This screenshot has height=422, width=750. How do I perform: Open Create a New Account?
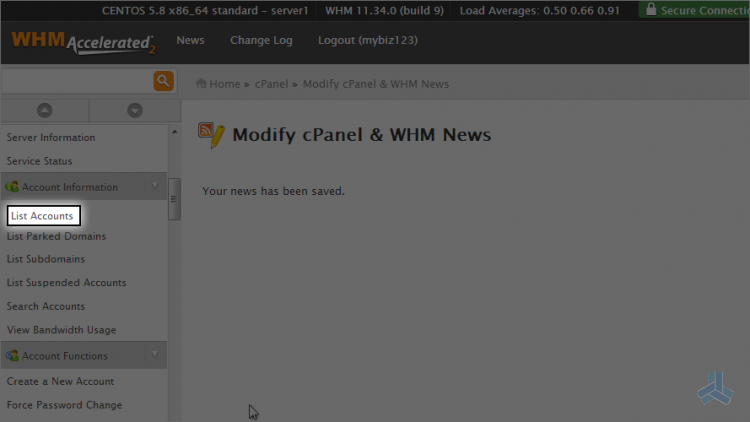(60, 381)
